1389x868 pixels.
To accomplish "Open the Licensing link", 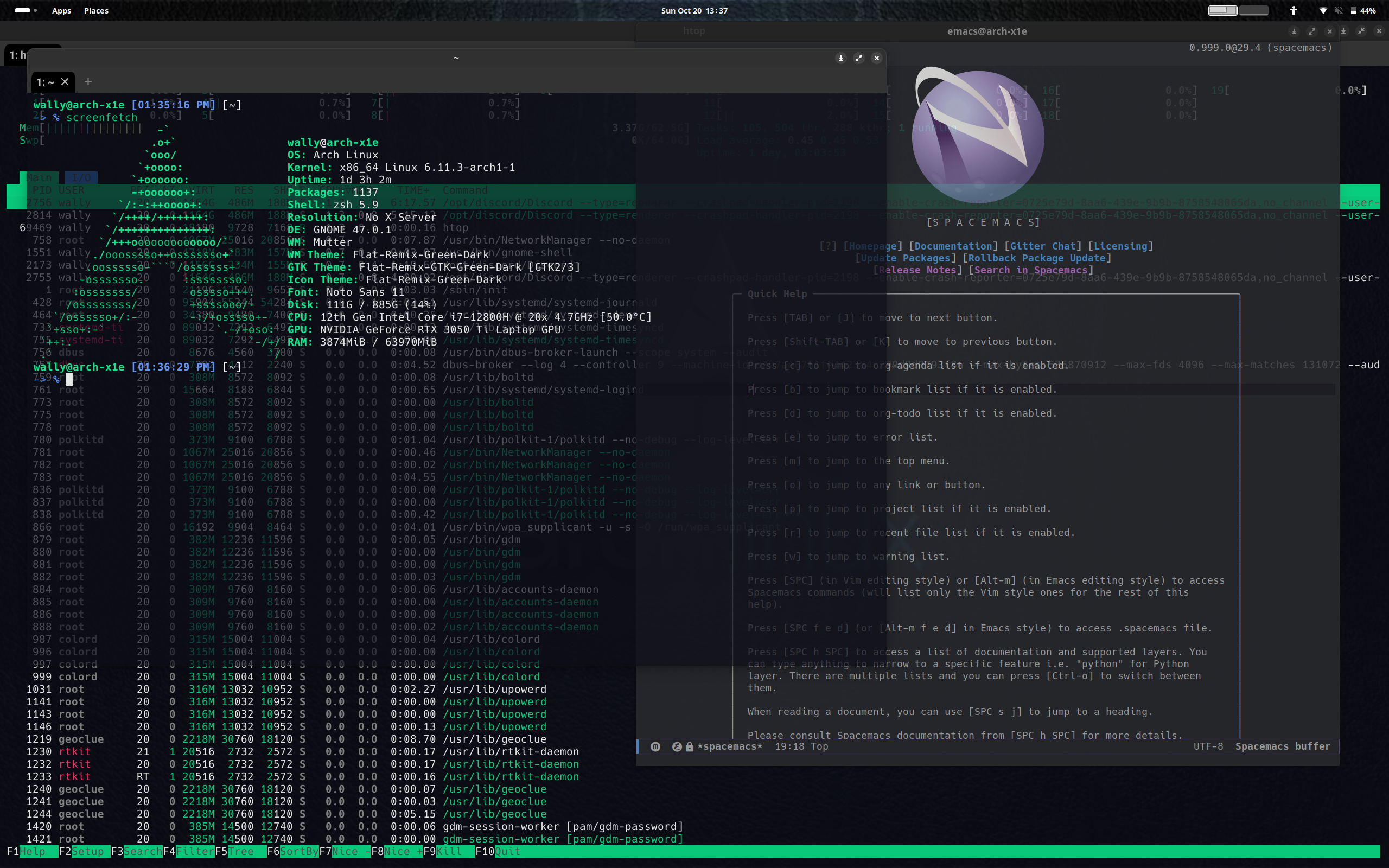I will pyautogui.click(x=1120, y=246).
